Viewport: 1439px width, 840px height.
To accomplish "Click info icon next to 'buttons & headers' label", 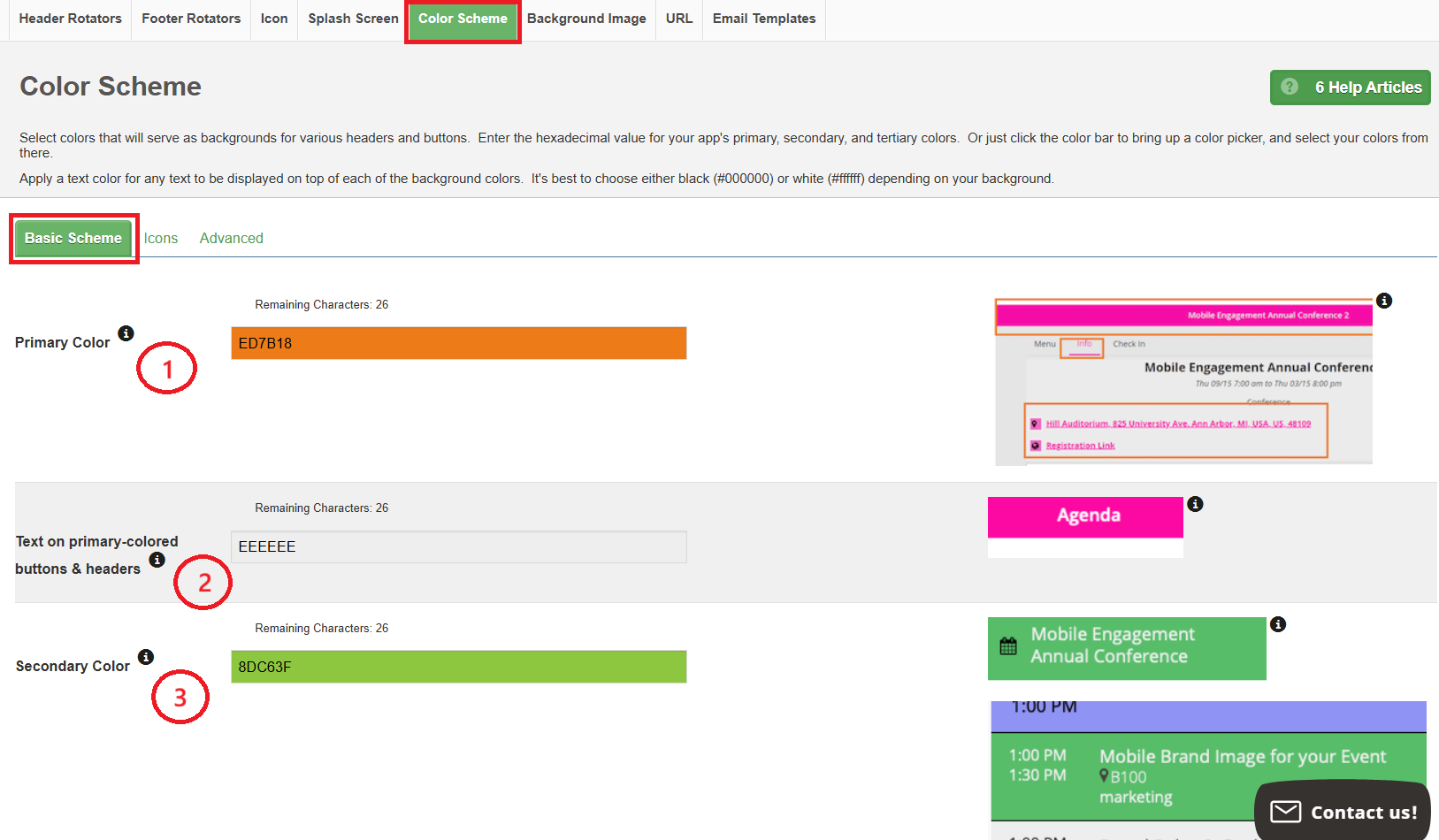I will 157,560.
